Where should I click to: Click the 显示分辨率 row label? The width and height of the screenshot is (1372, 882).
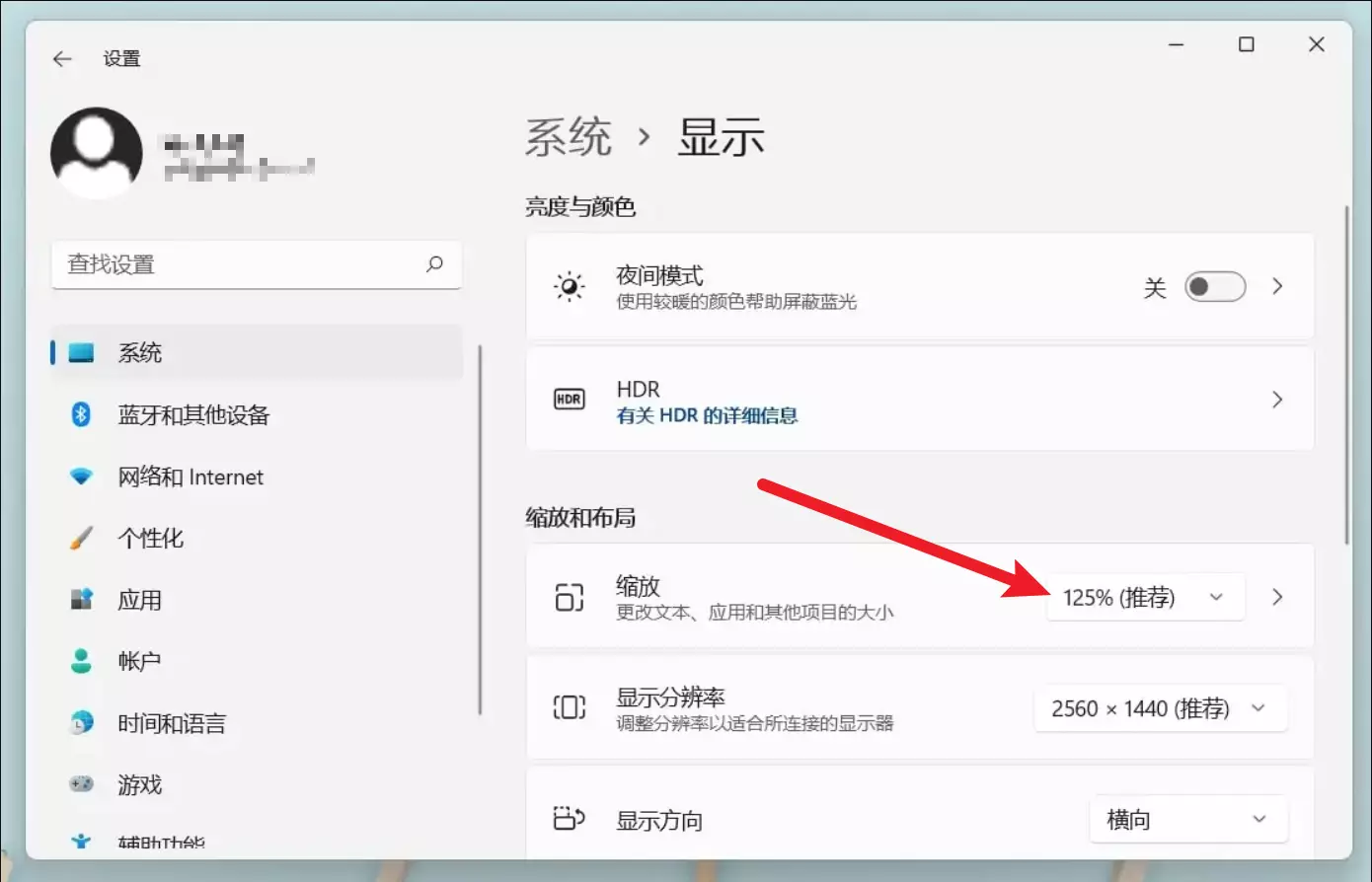pos(670,698)
